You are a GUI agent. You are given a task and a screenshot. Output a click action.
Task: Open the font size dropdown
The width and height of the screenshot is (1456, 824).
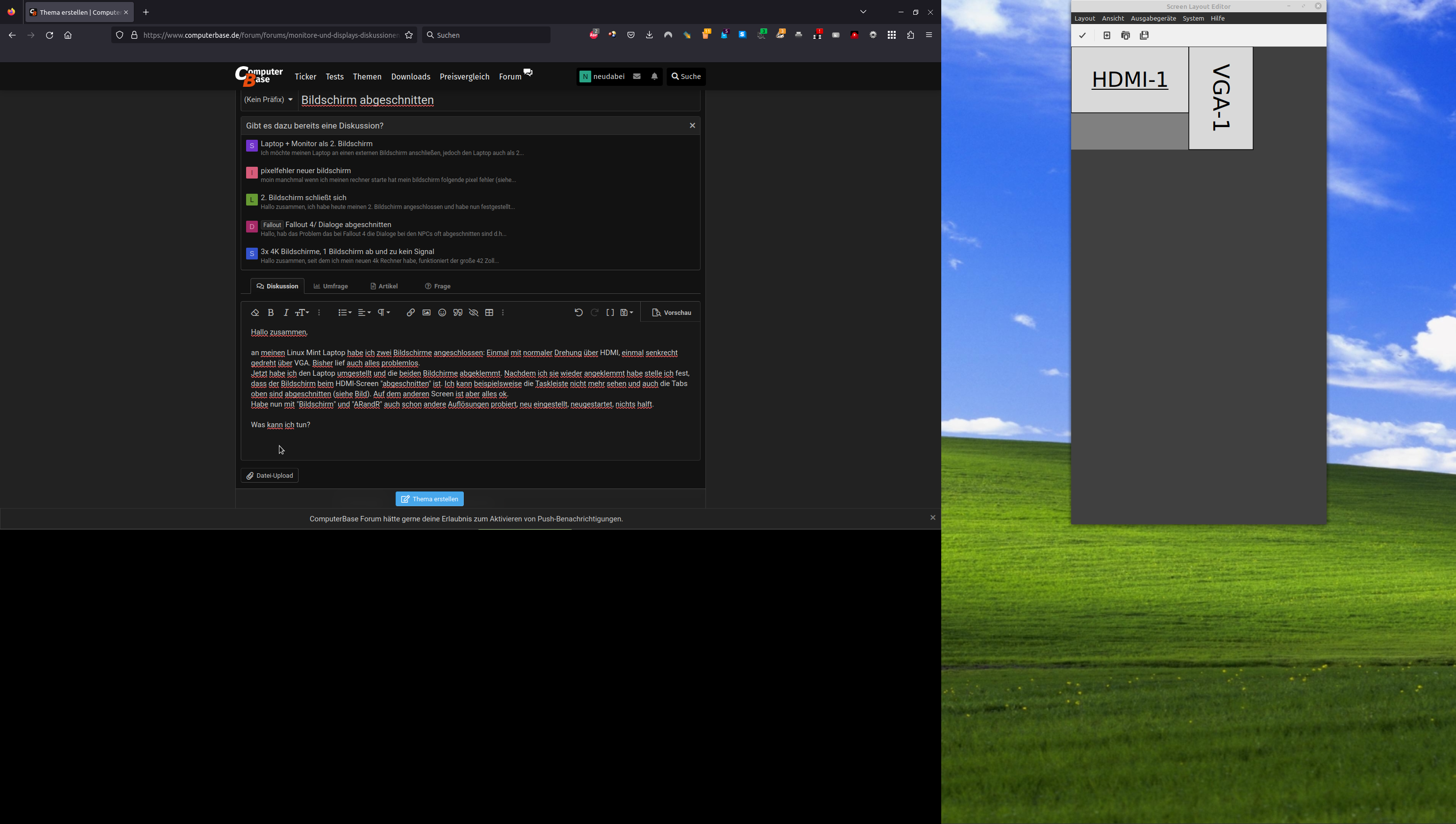click(302, 313)
